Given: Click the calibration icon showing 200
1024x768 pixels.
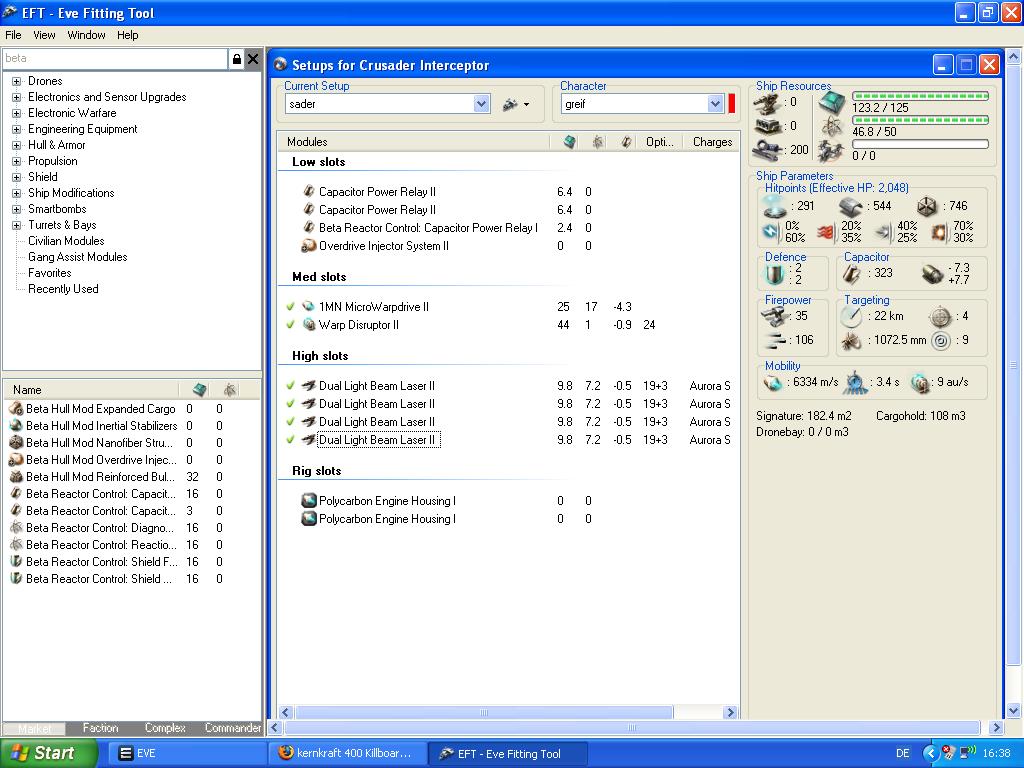Looking at the screenshot, I should [x=767, y=150].
